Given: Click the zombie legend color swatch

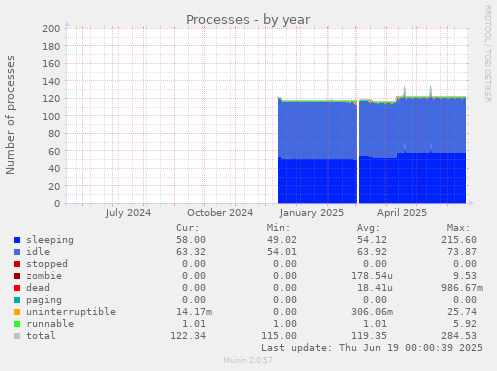Looking at the screenshot, I should (17, 276).
